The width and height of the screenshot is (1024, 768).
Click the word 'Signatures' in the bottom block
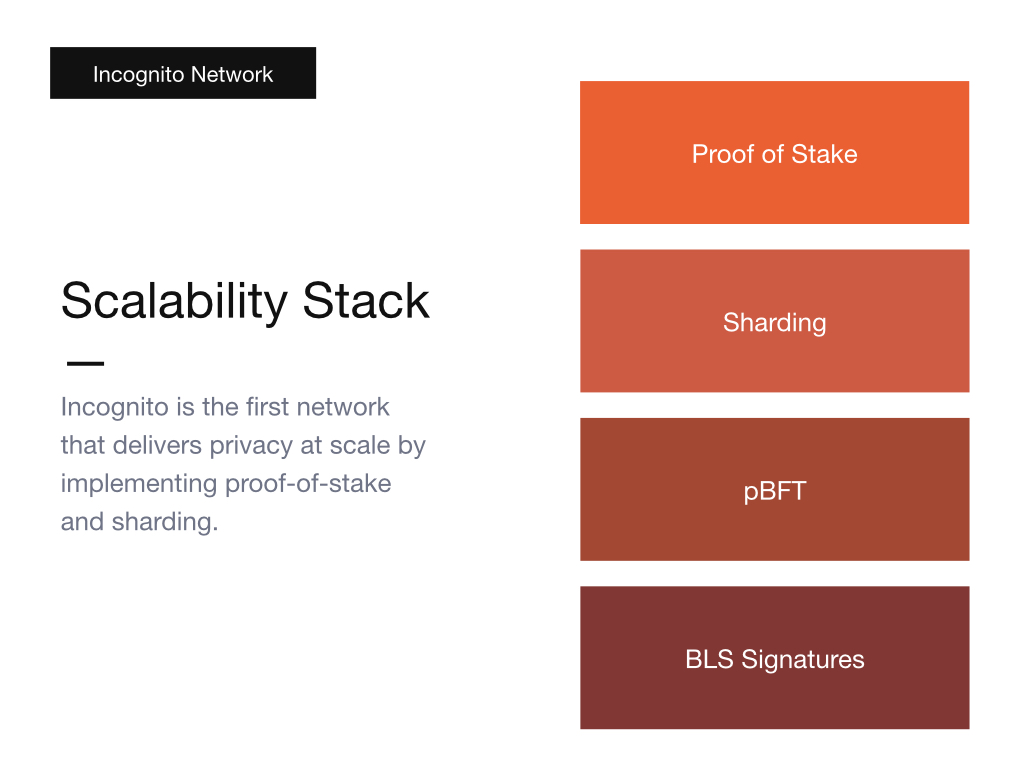click(x=803, y=660)
